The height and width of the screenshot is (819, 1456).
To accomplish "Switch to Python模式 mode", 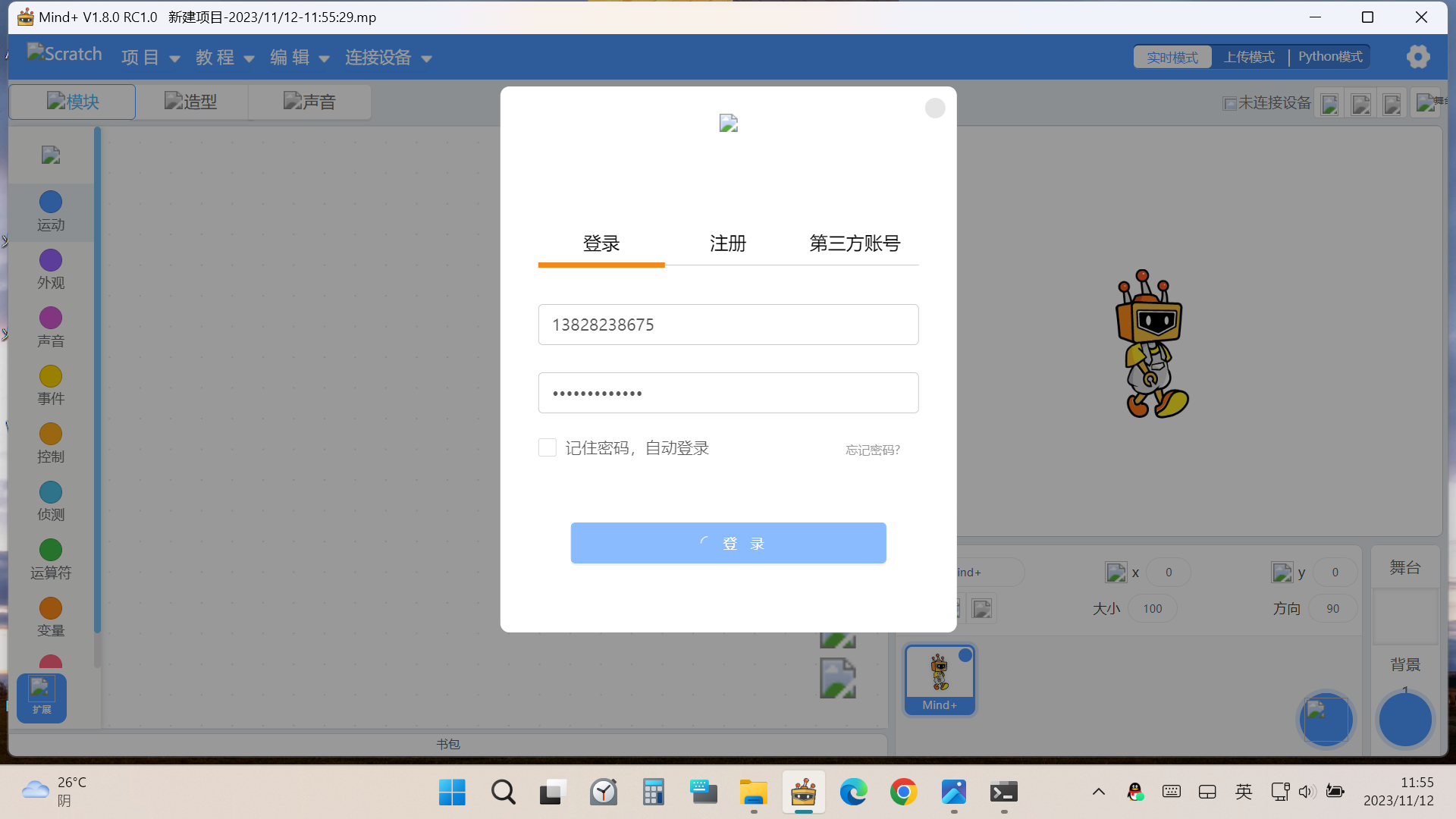I will tap(1330, 57).
